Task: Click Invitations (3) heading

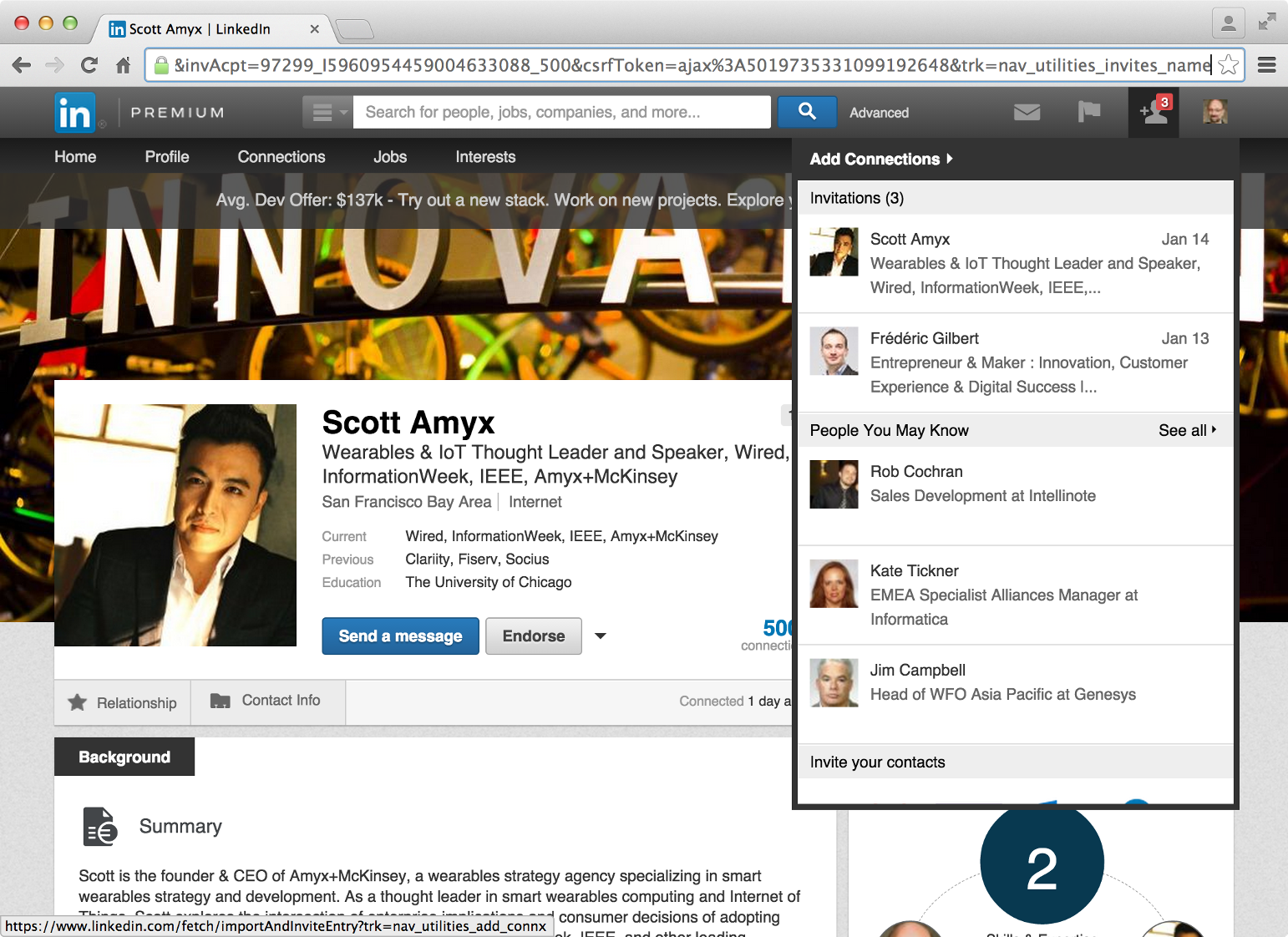Action: point(857,198)
